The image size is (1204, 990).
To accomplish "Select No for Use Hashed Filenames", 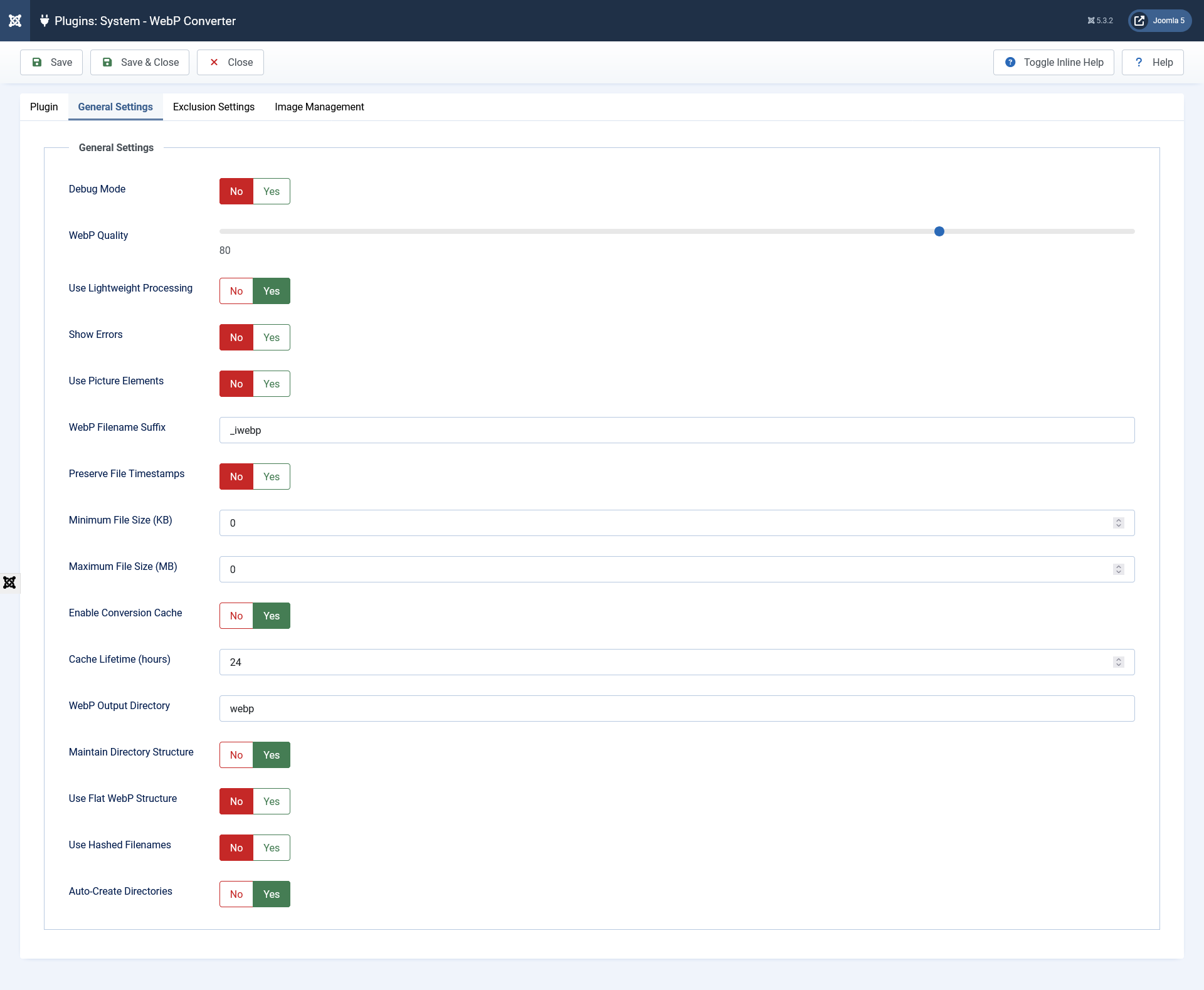I will pos(236,848).
